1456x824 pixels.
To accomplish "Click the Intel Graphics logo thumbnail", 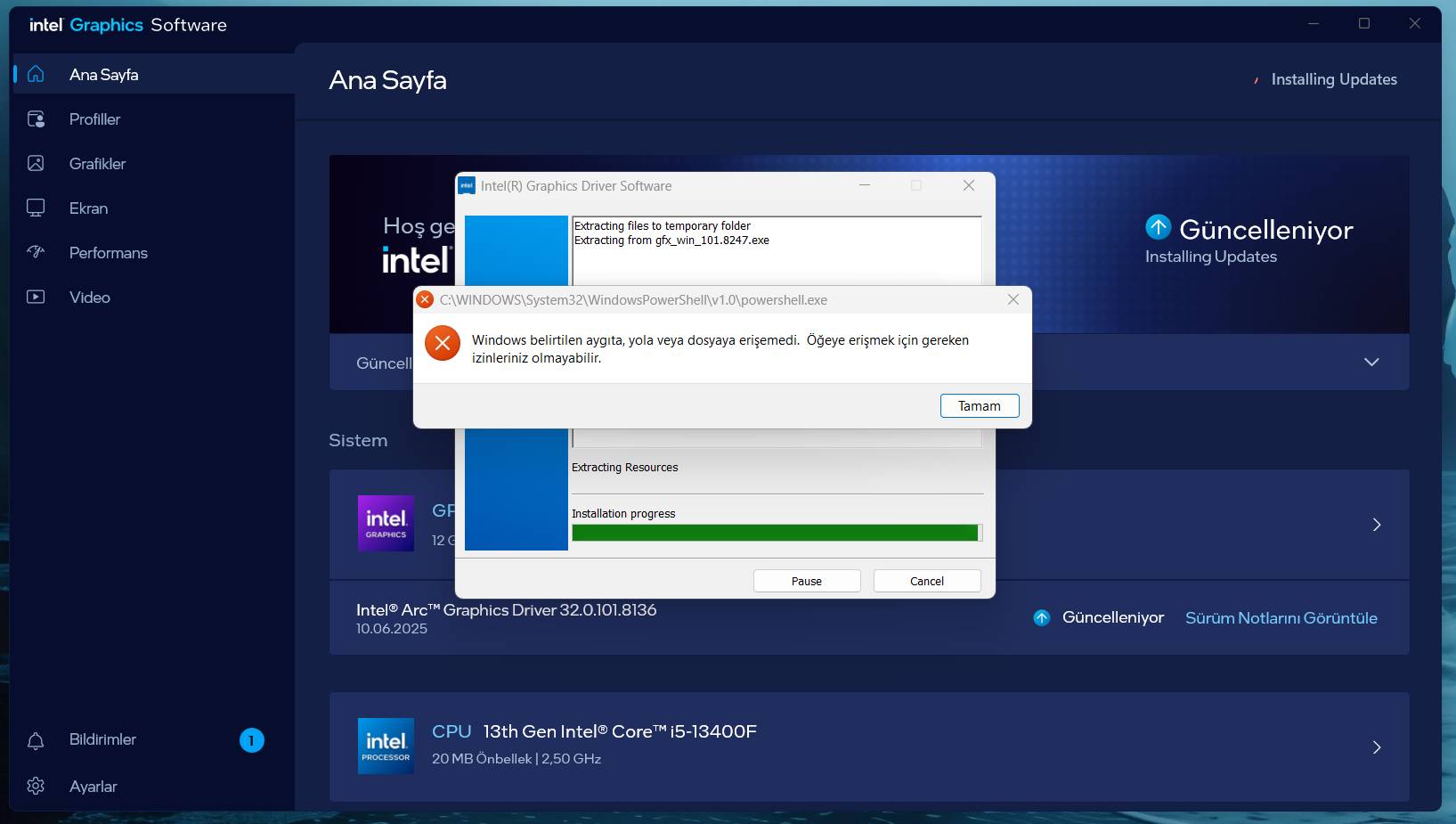I will tap(386, 523).
